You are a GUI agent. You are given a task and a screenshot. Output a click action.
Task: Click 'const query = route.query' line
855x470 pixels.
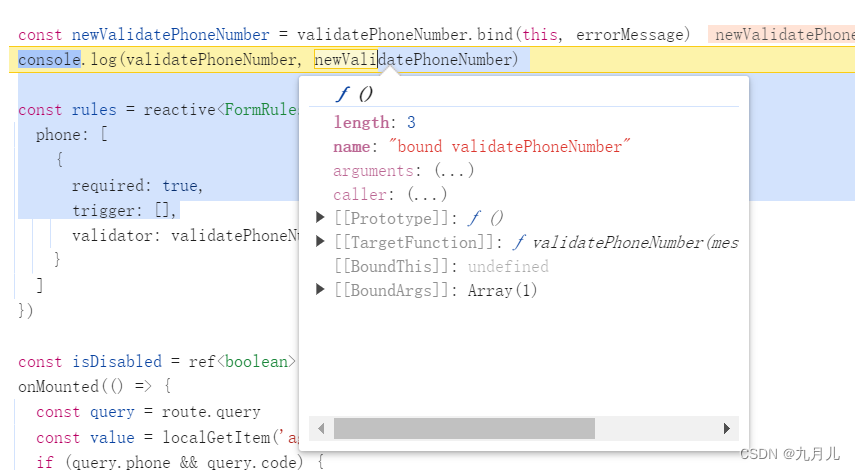click(x=148, y=412)
